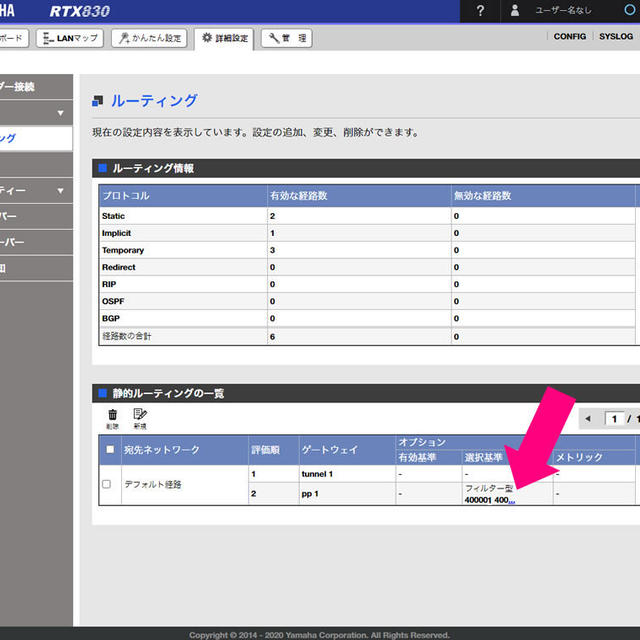640x640 pixels.
Task: Click the ルーティング page heading
Action: pos(154,101)
